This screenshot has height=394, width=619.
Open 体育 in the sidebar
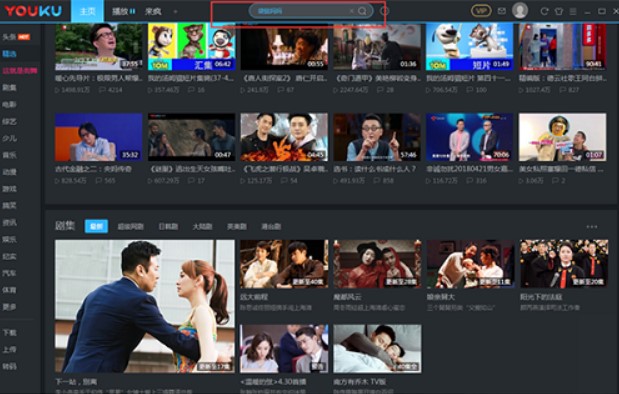[9, 290]
